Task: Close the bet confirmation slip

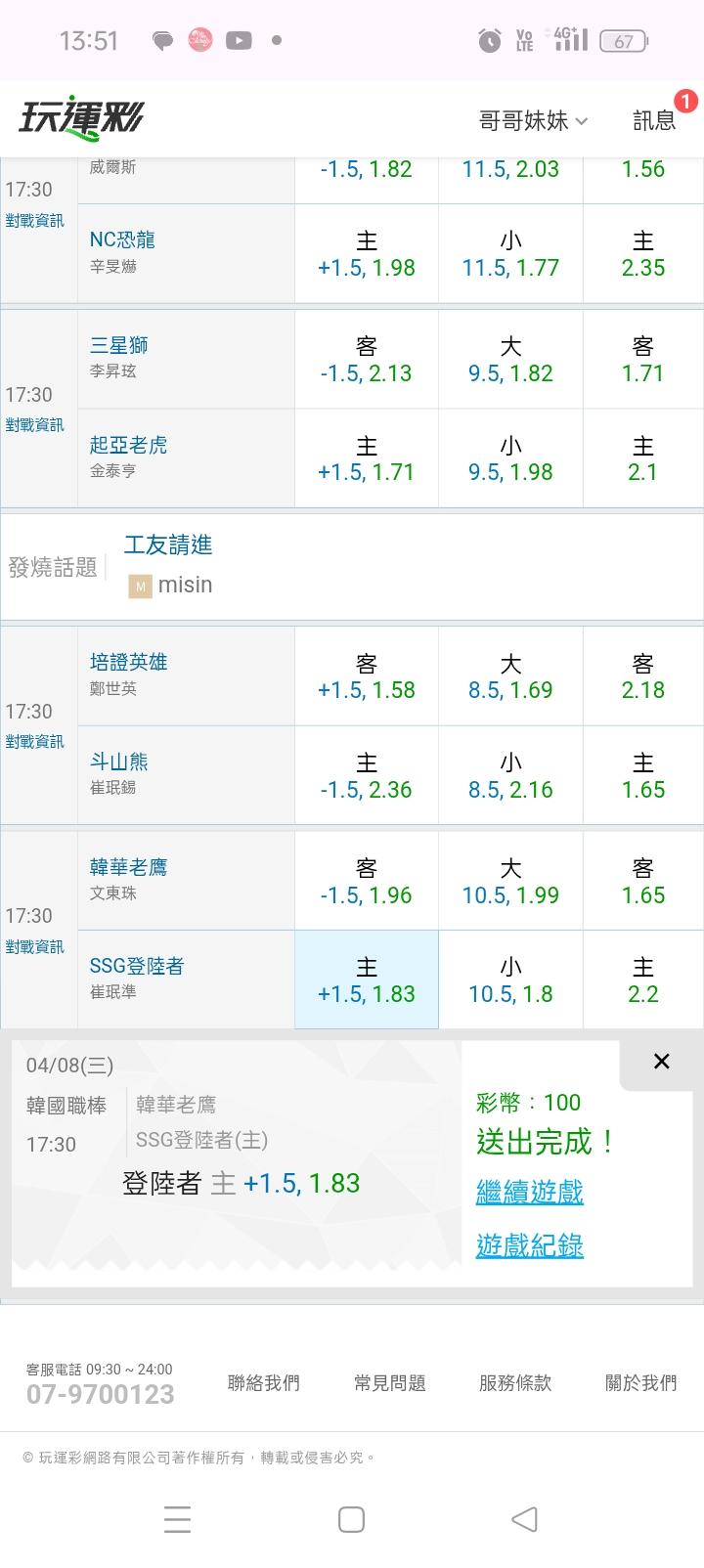Action: tap(661, 1062)
